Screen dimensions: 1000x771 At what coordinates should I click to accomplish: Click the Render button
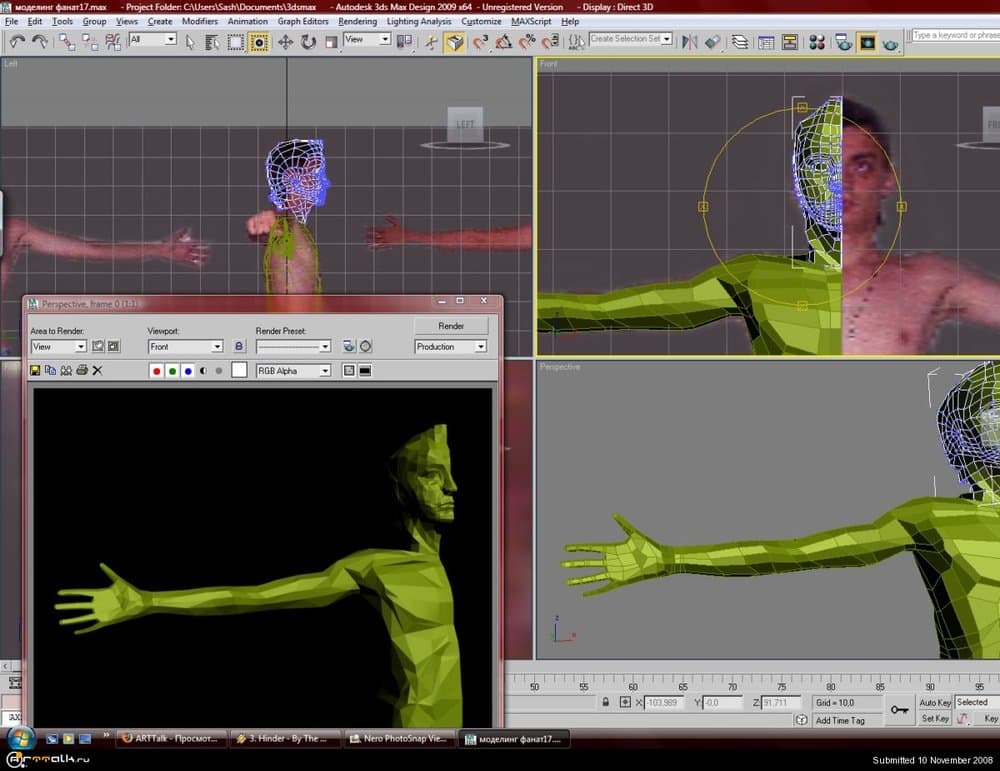click(451, 326)
